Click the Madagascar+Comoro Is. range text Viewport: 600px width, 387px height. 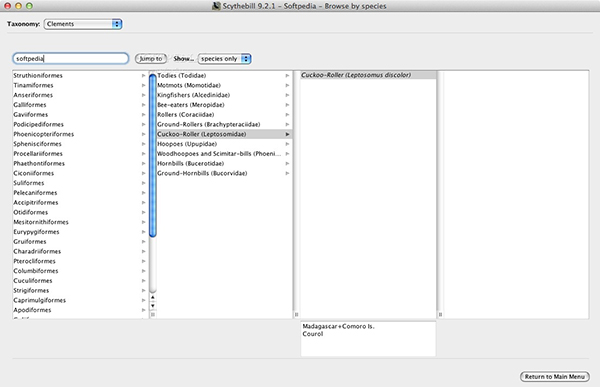tap(338, 327)
